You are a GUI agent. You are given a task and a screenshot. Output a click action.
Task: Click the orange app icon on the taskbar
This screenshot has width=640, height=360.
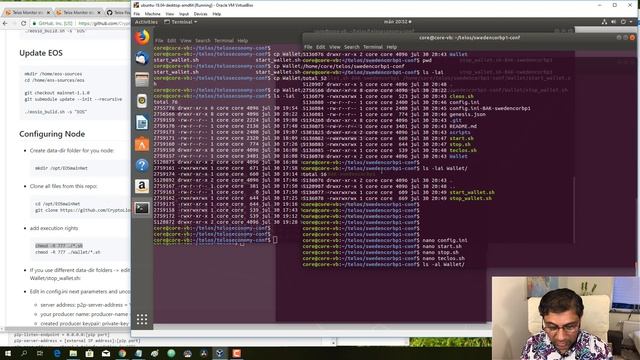(x=236, y=353)
